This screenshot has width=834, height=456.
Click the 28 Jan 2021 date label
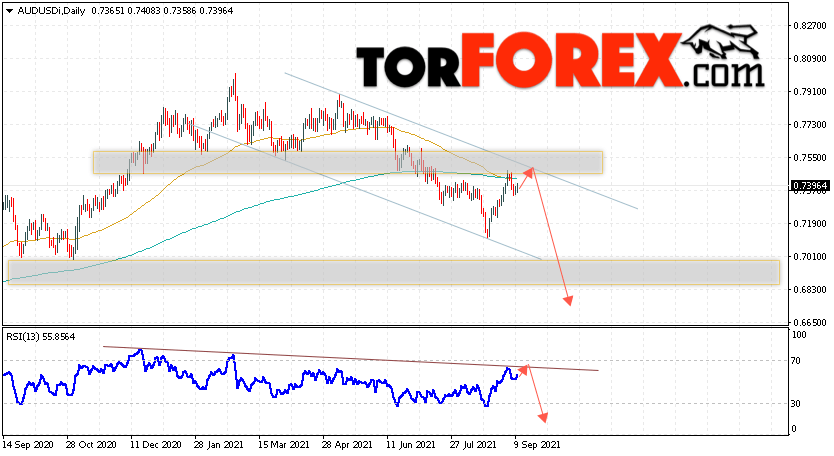tap(219, 445)
